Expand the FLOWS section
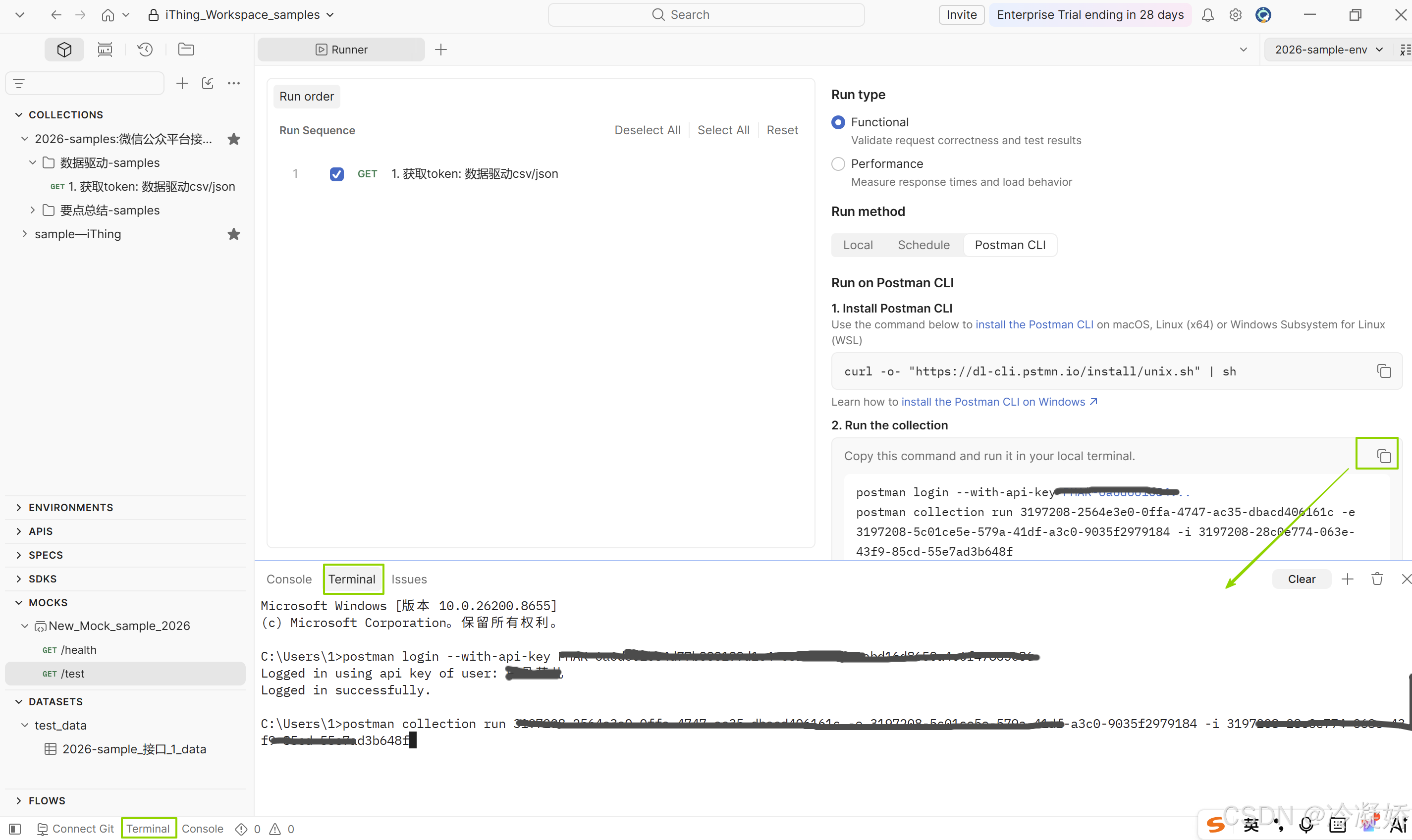 click(x=19, y=801)
